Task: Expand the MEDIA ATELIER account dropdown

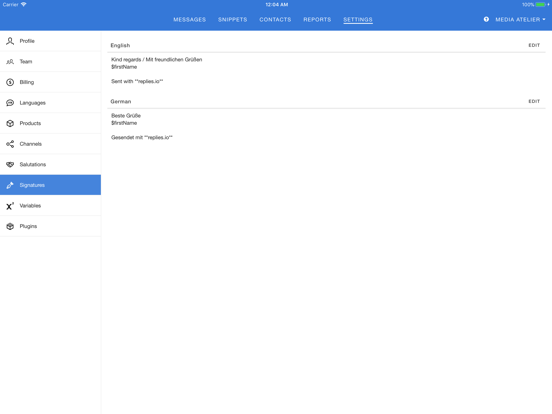Action: pyautogui.click(x=520, y=20)
